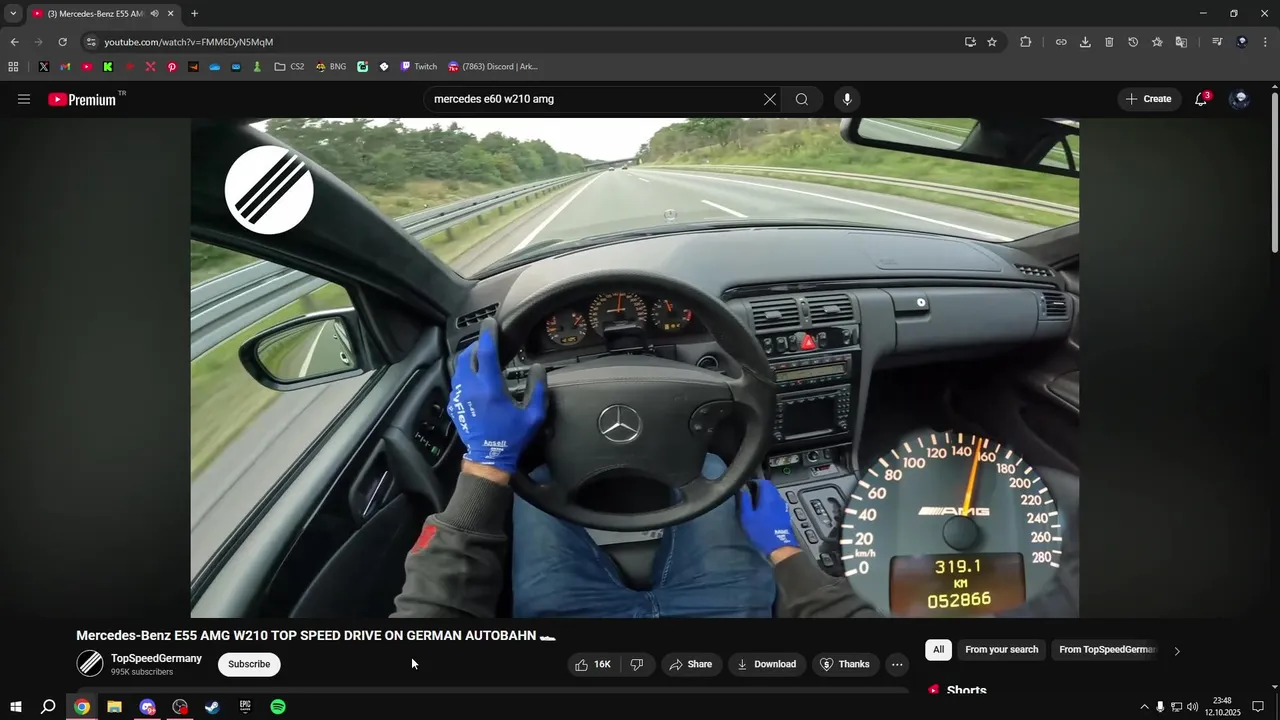Bookmark this page with the star icon
This screenshot has width=1280, height=720.
[992, 42]
